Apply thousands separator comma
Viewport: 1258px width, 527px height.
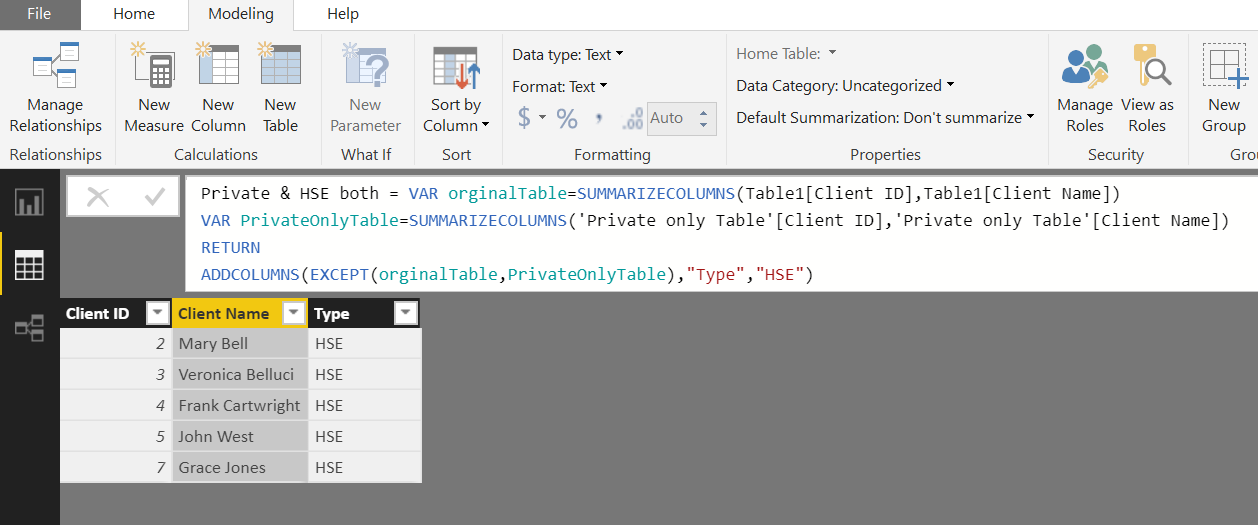point(599,118)
